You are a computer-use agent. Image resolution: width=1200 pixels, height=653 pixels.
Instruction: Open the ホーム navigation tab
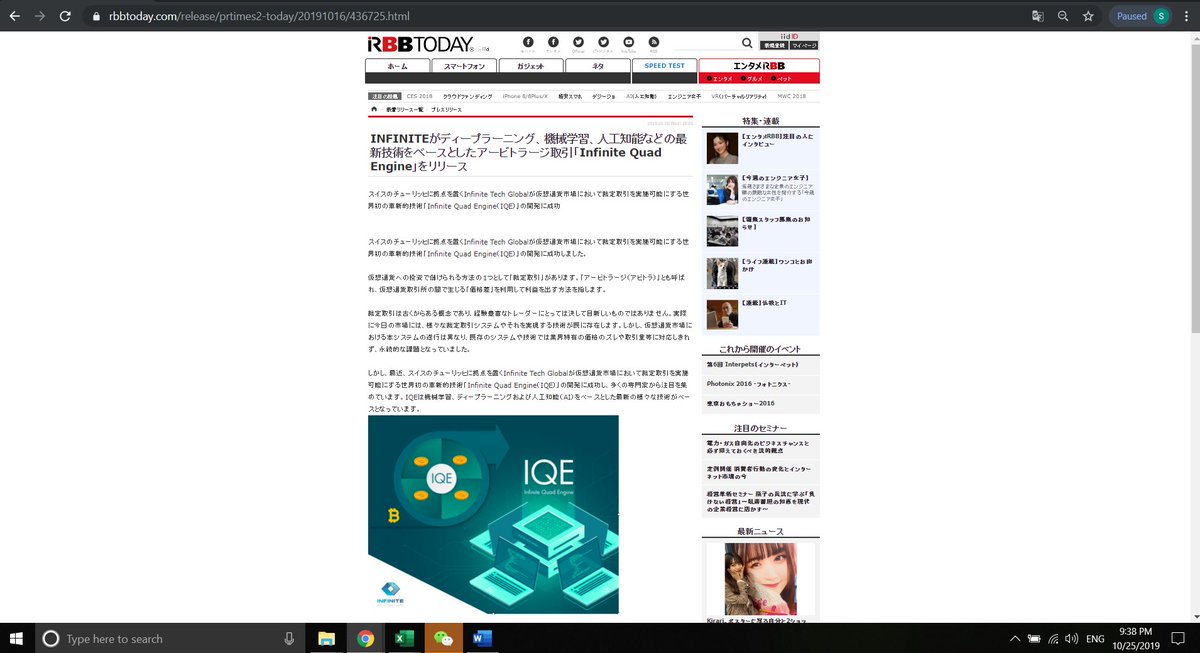click(397, 66)
